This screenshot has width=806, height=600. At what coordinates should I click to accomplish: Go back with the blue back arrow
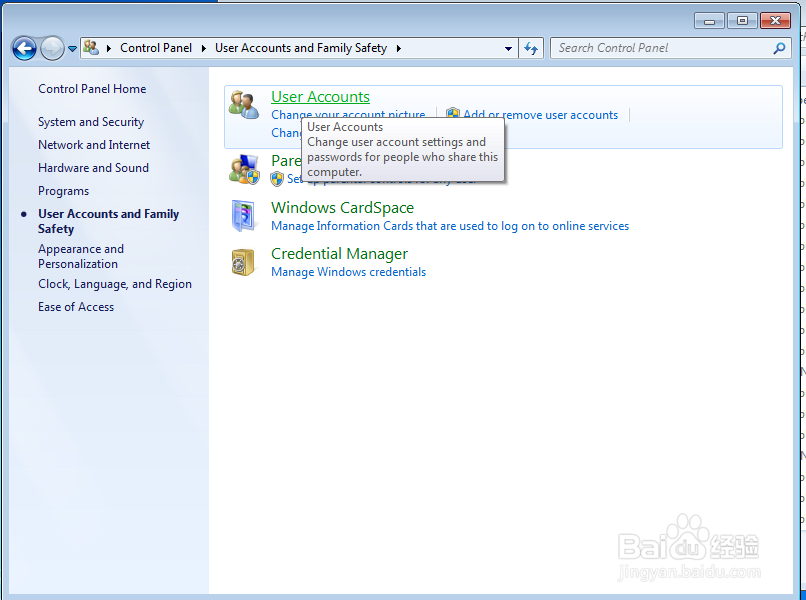(x=24, y=49)
